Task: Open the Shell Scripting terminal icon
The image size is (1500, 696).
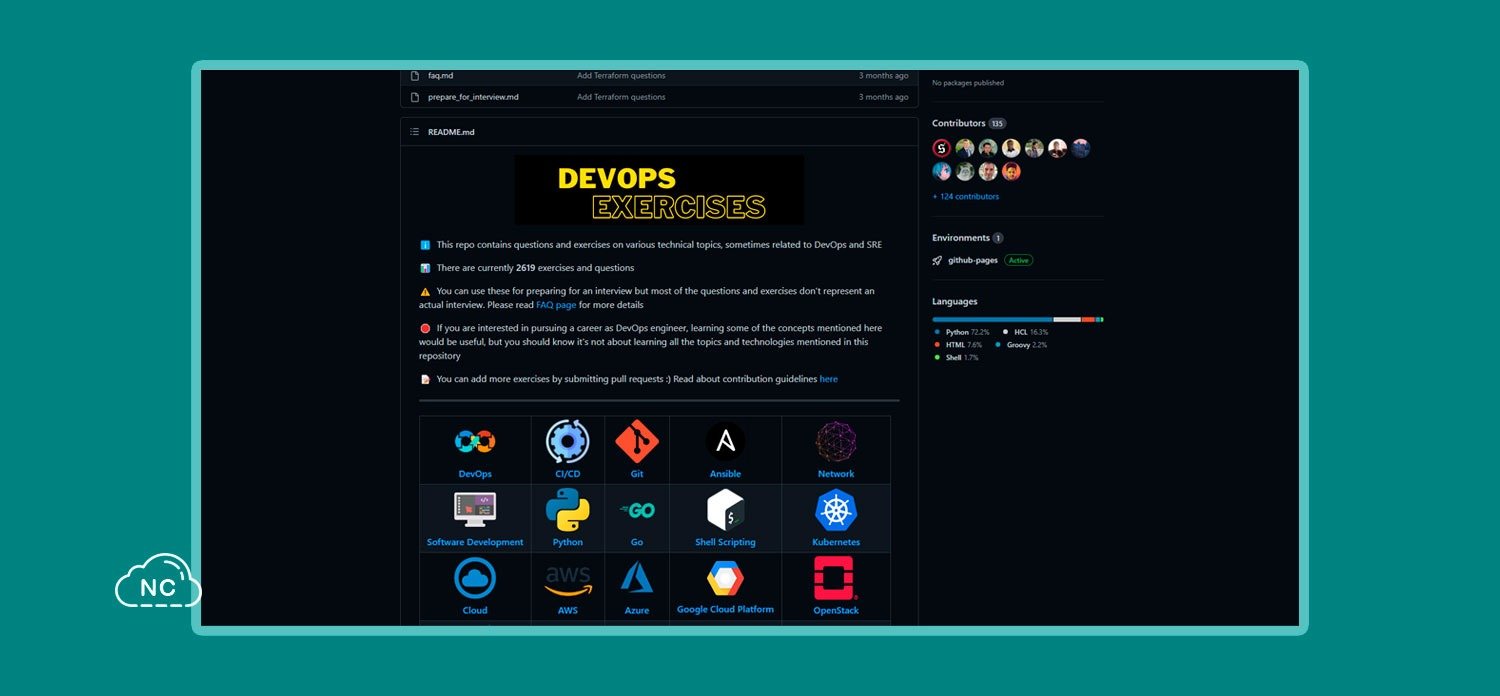Action: 725,509
